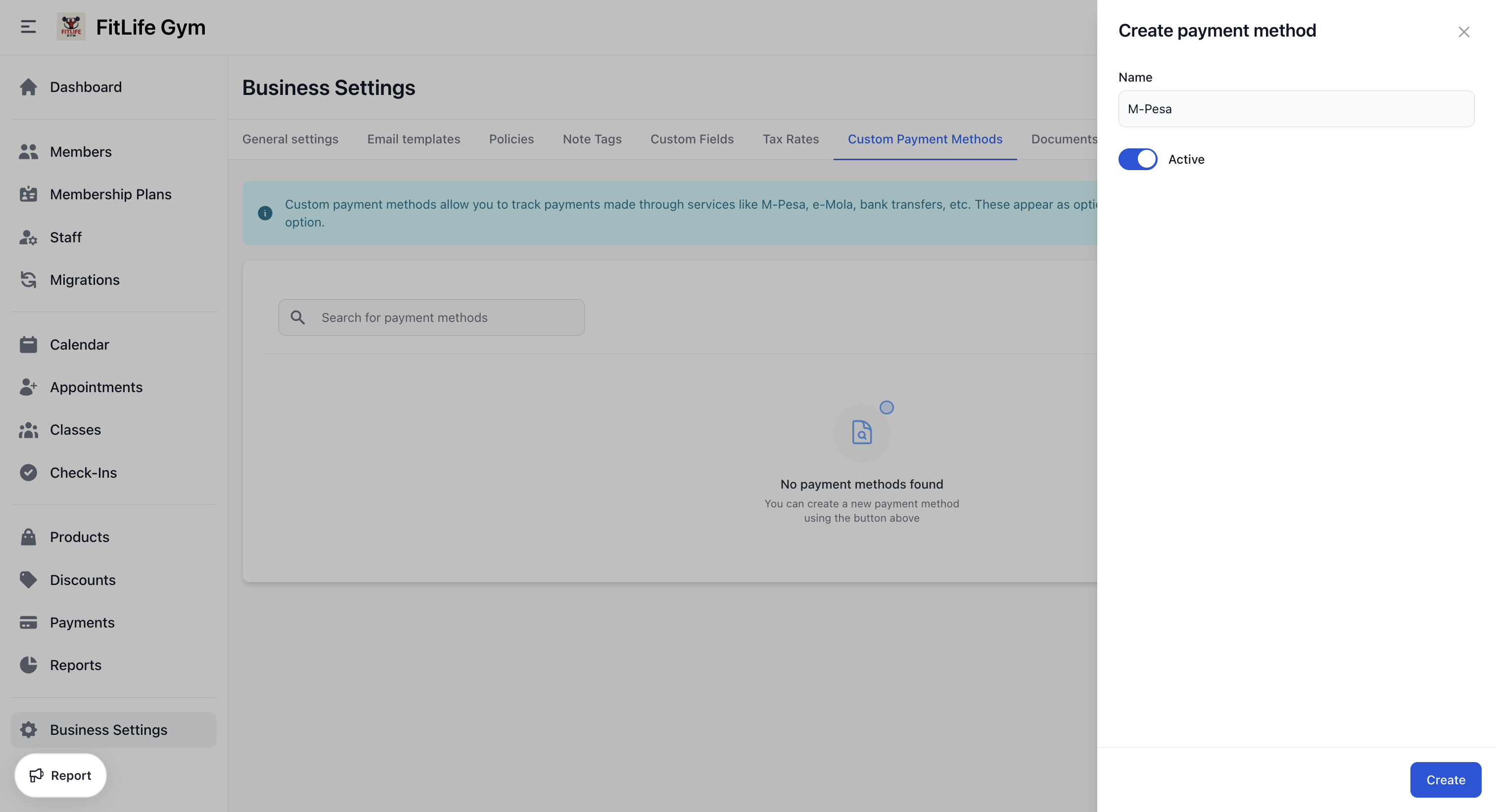This screenshot has height=812, width=1496.
Task: Click the Membership Plans icon
Action: [x=29, y=194]
